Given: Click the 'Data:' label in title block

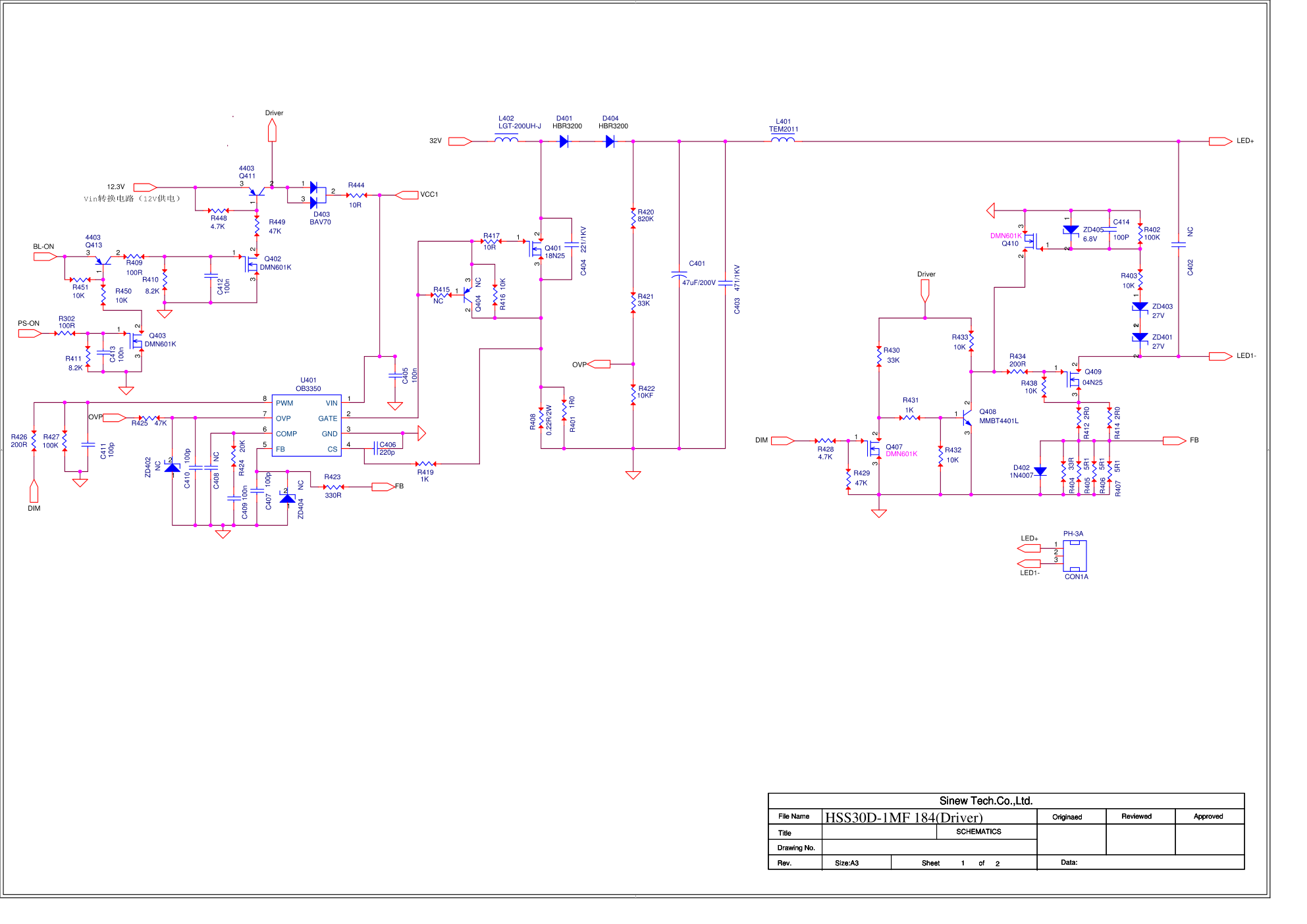Looking at the screenshot, I should 1069,862.
